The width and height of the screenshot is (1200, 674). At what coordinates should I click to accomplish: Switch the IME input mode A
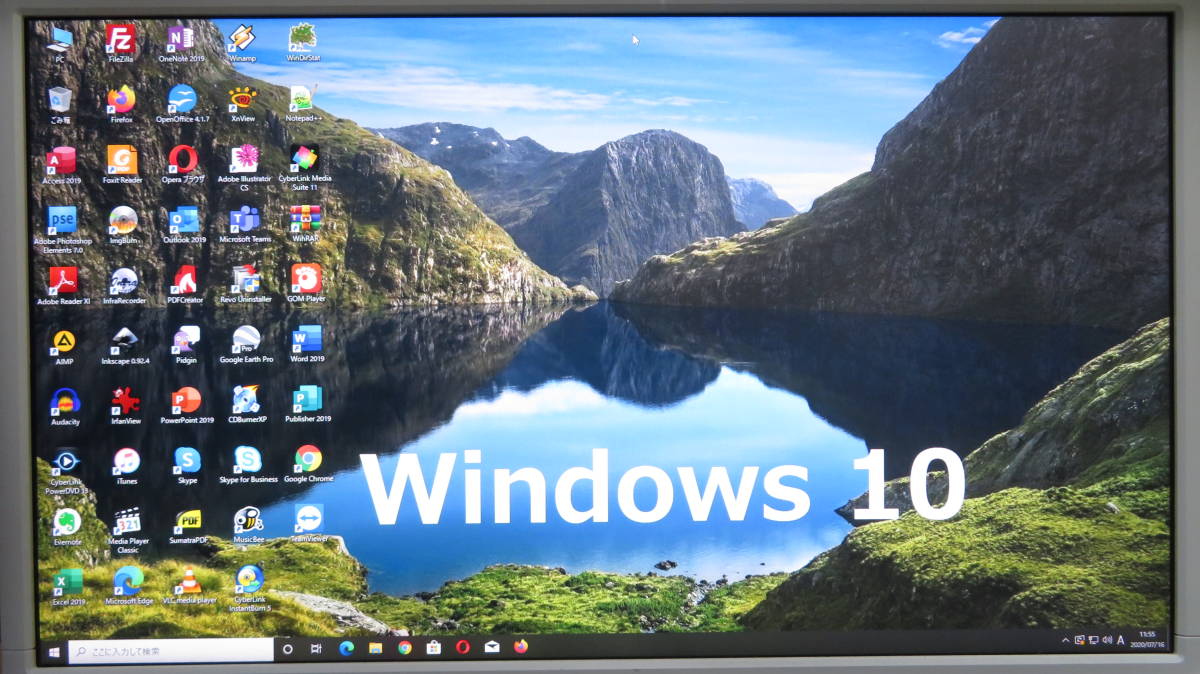click(x=1121, y=639)
